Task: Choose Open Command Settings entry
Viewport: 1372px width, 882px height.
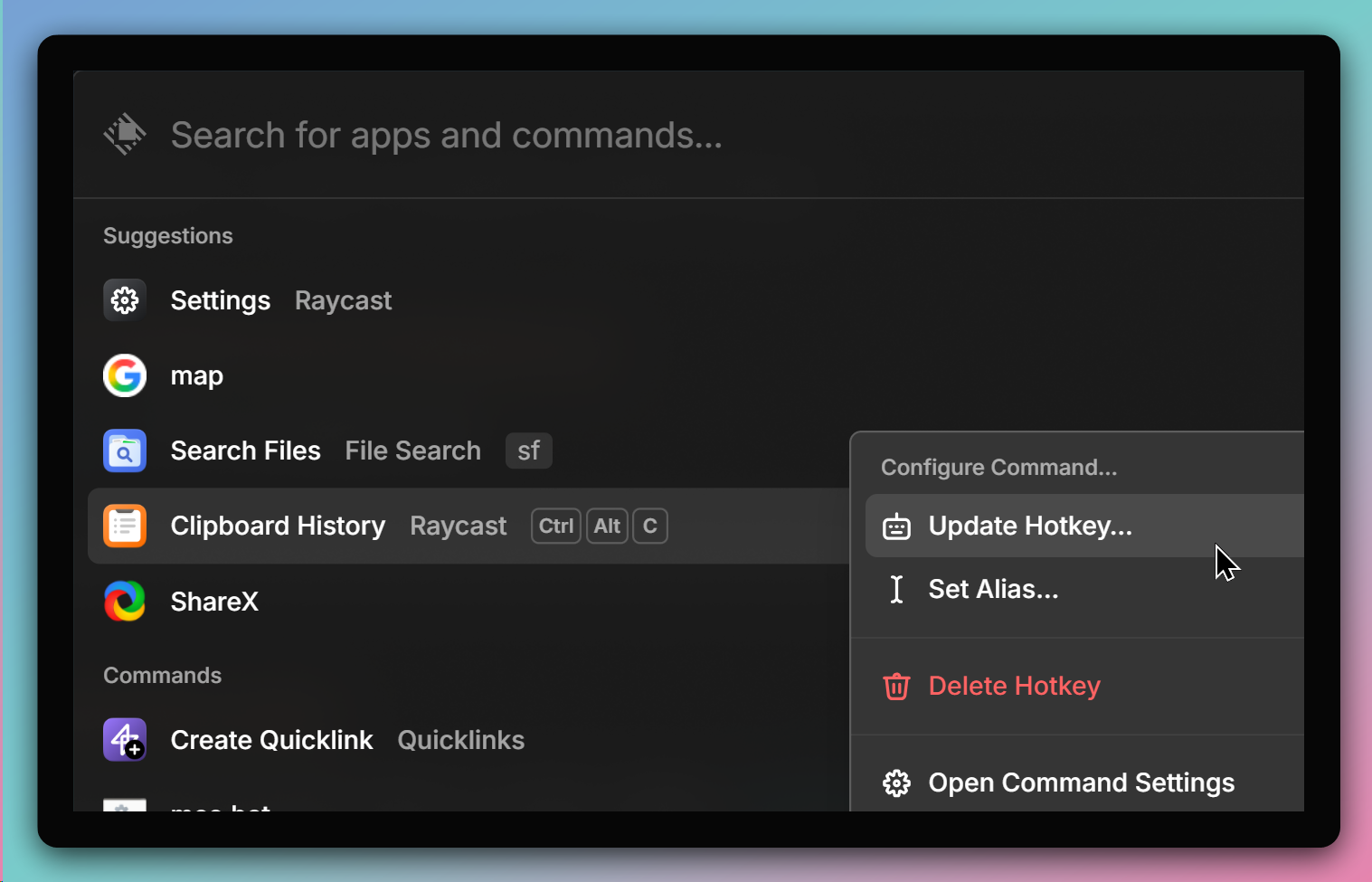Action: [x=1084, y=782]
